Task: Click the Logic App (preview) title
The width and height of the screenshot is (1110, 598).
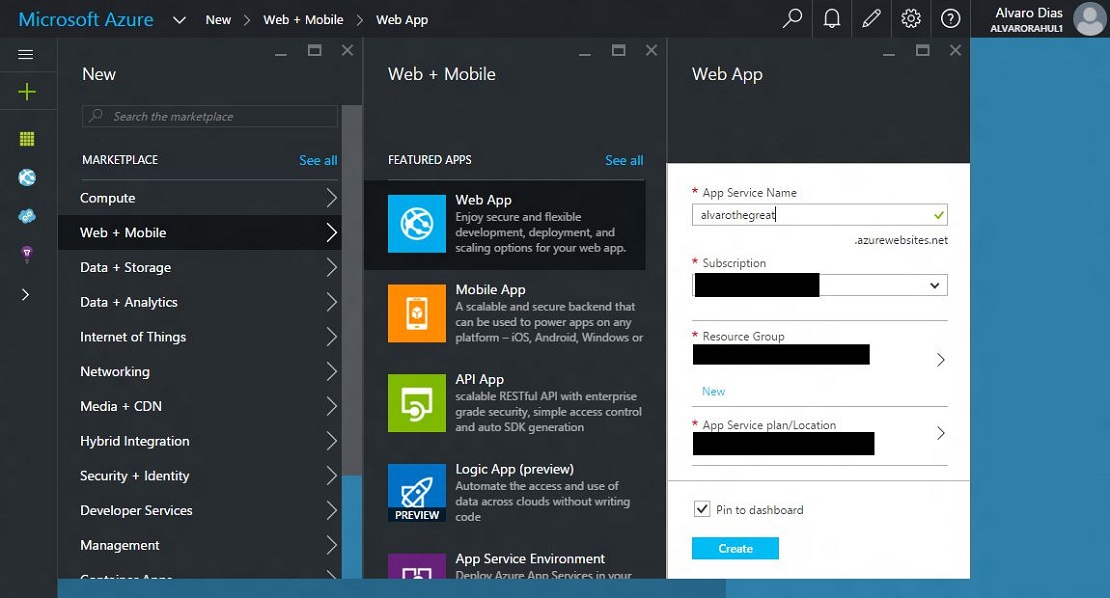Action: pos(514,469)
